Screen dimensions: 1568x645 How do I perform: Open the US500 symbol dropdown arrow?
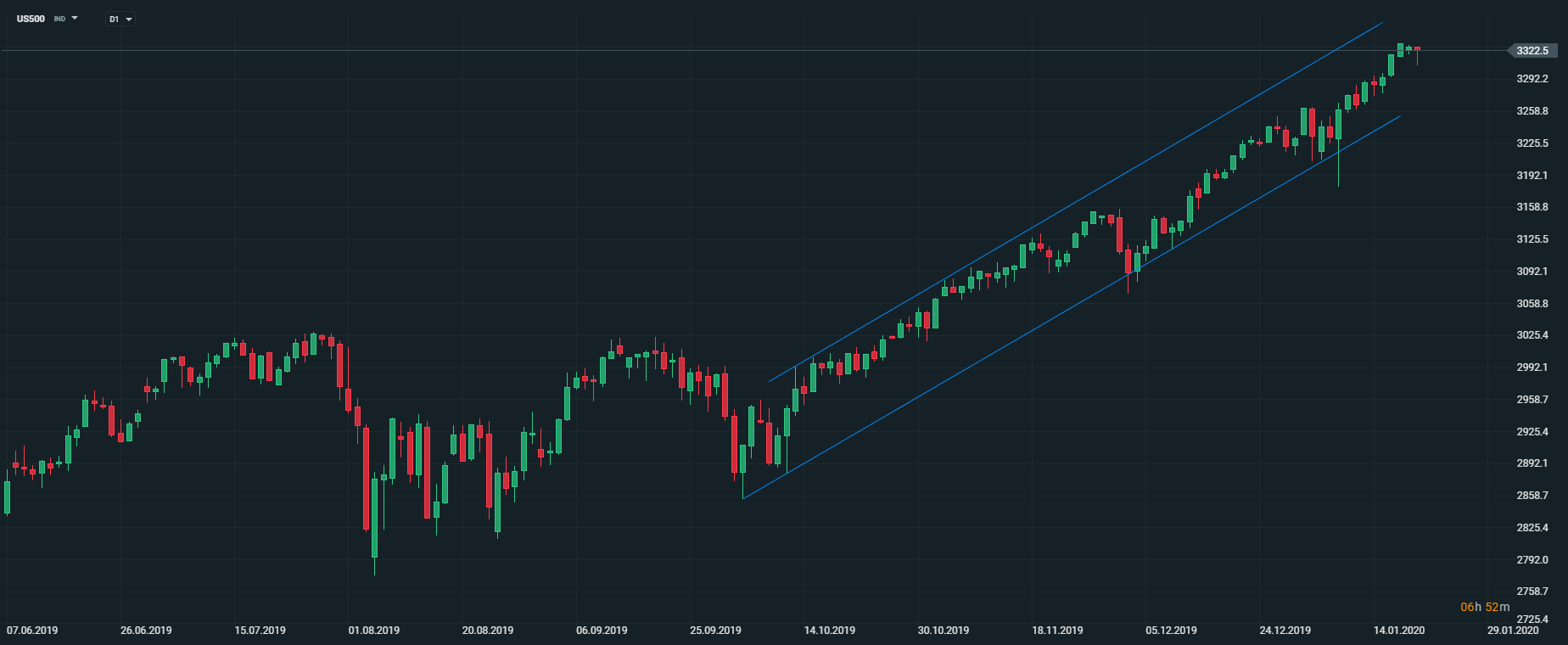[x=75, y=18]
